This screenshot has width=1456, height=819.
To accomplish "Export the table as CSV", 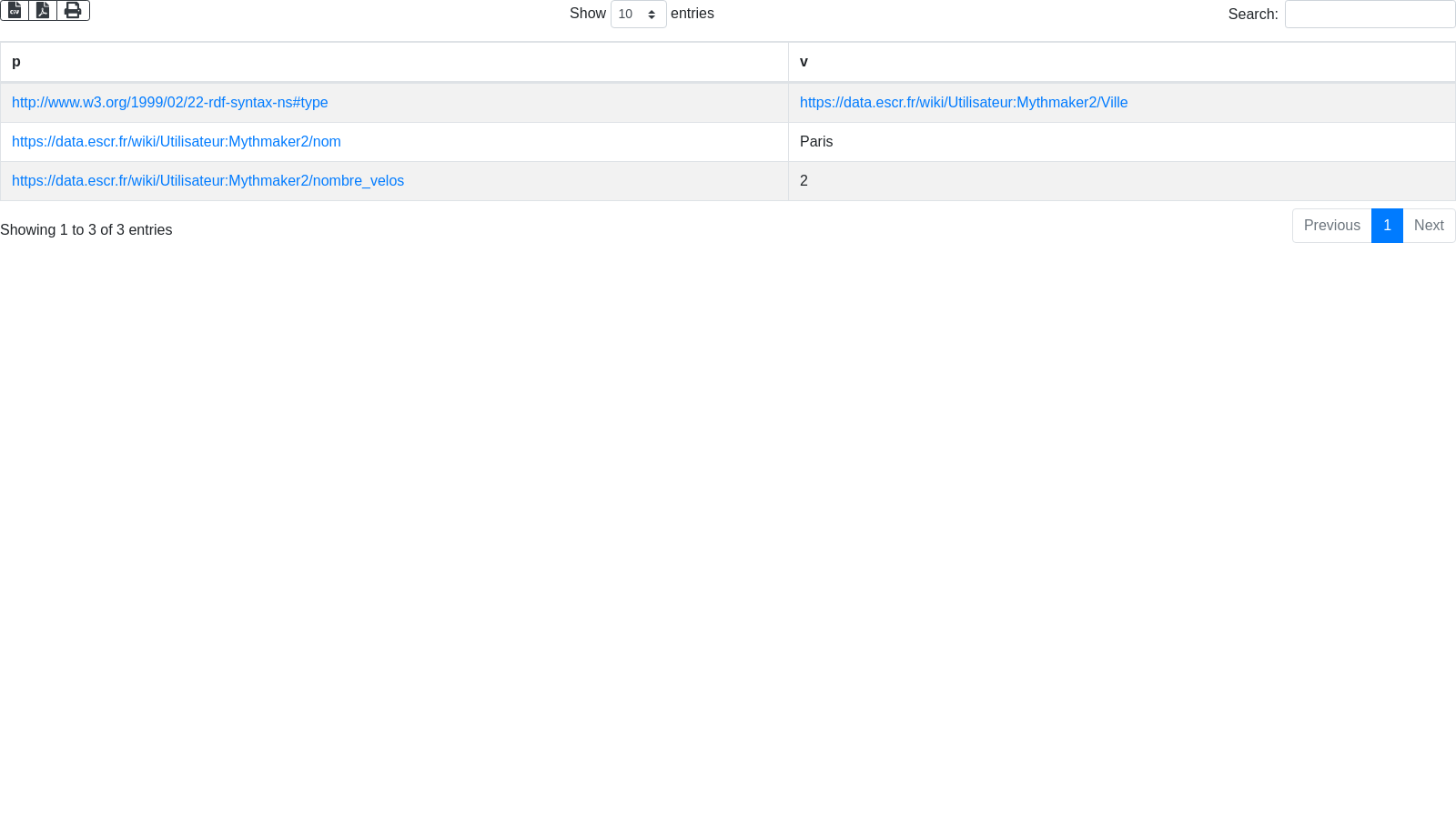I will 15,11.
